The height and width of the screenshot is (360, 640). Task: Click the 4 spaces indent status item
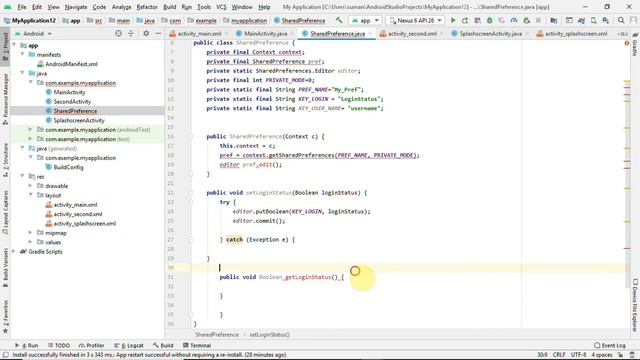coord(602,355)
